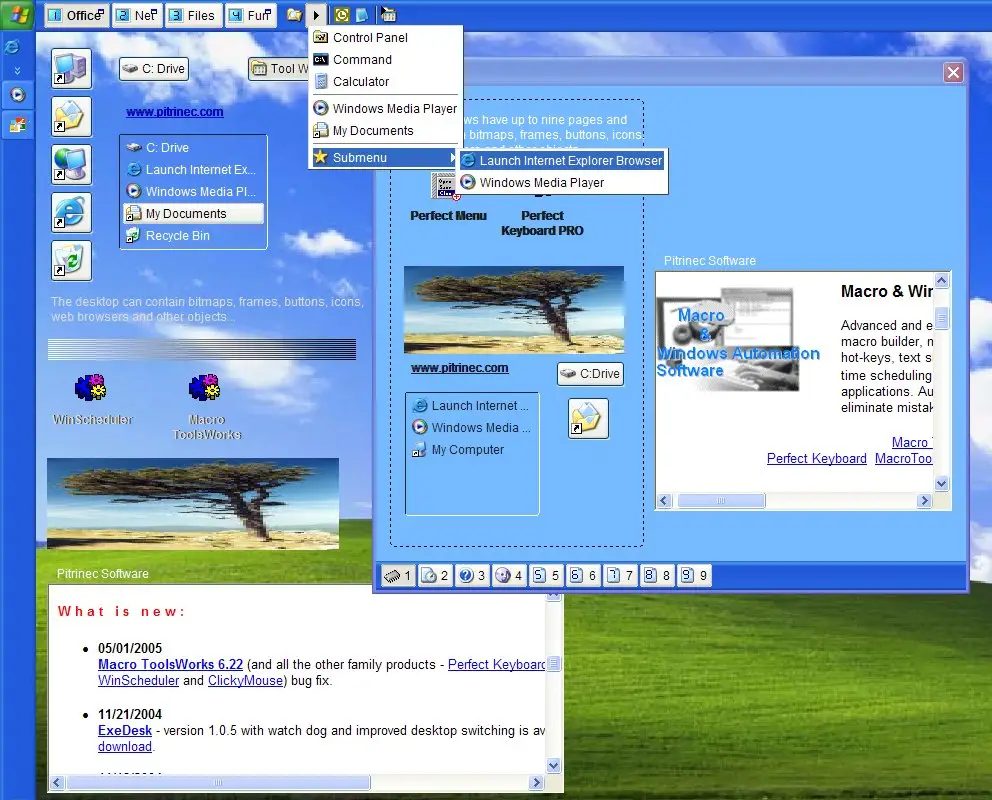Click the Tool W button on the desktop
992x800 pixels.
point(280,68)
